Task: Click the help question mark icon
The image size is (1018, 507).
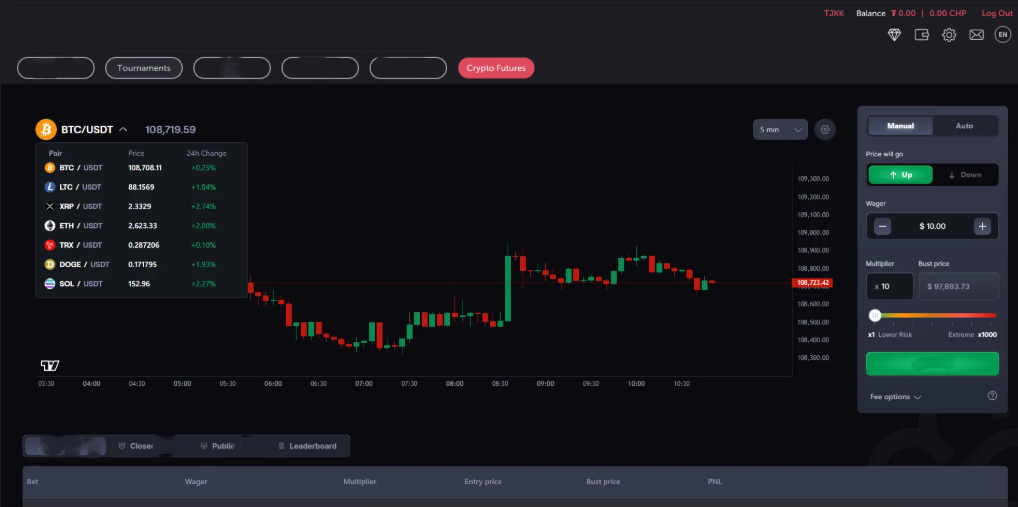Action: click(992, 396)
